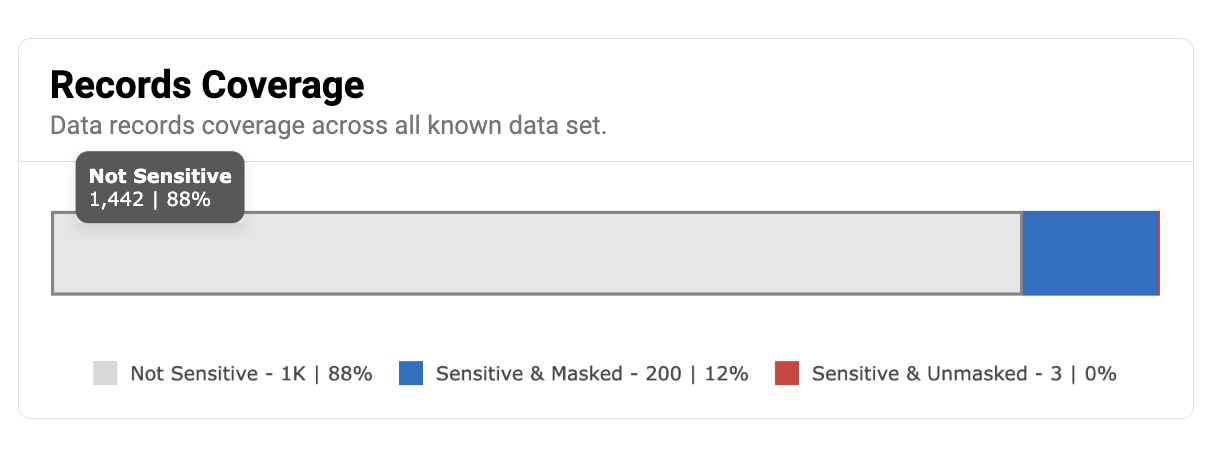The image size is (1226, 458).
Task: Toggle the 'Sensitive & Unmasked' legend label
Action: pyautogui.click(x=919, y=374)
